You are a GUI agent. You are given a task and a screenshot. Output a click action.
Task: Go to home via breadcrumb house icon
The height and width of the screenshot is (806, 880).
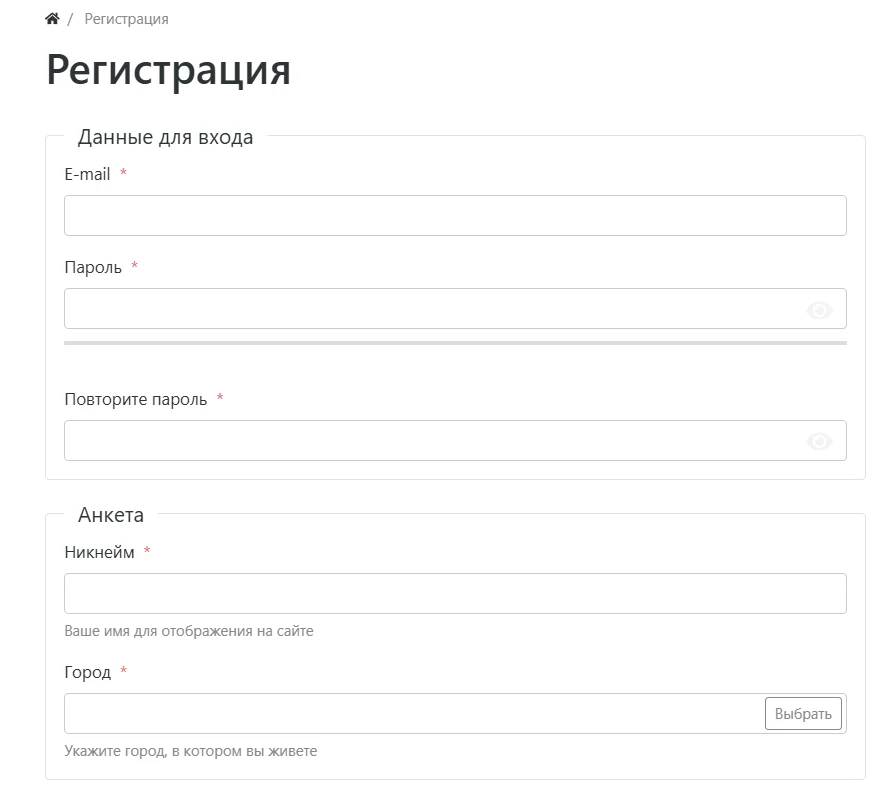(x=52, y=19)
